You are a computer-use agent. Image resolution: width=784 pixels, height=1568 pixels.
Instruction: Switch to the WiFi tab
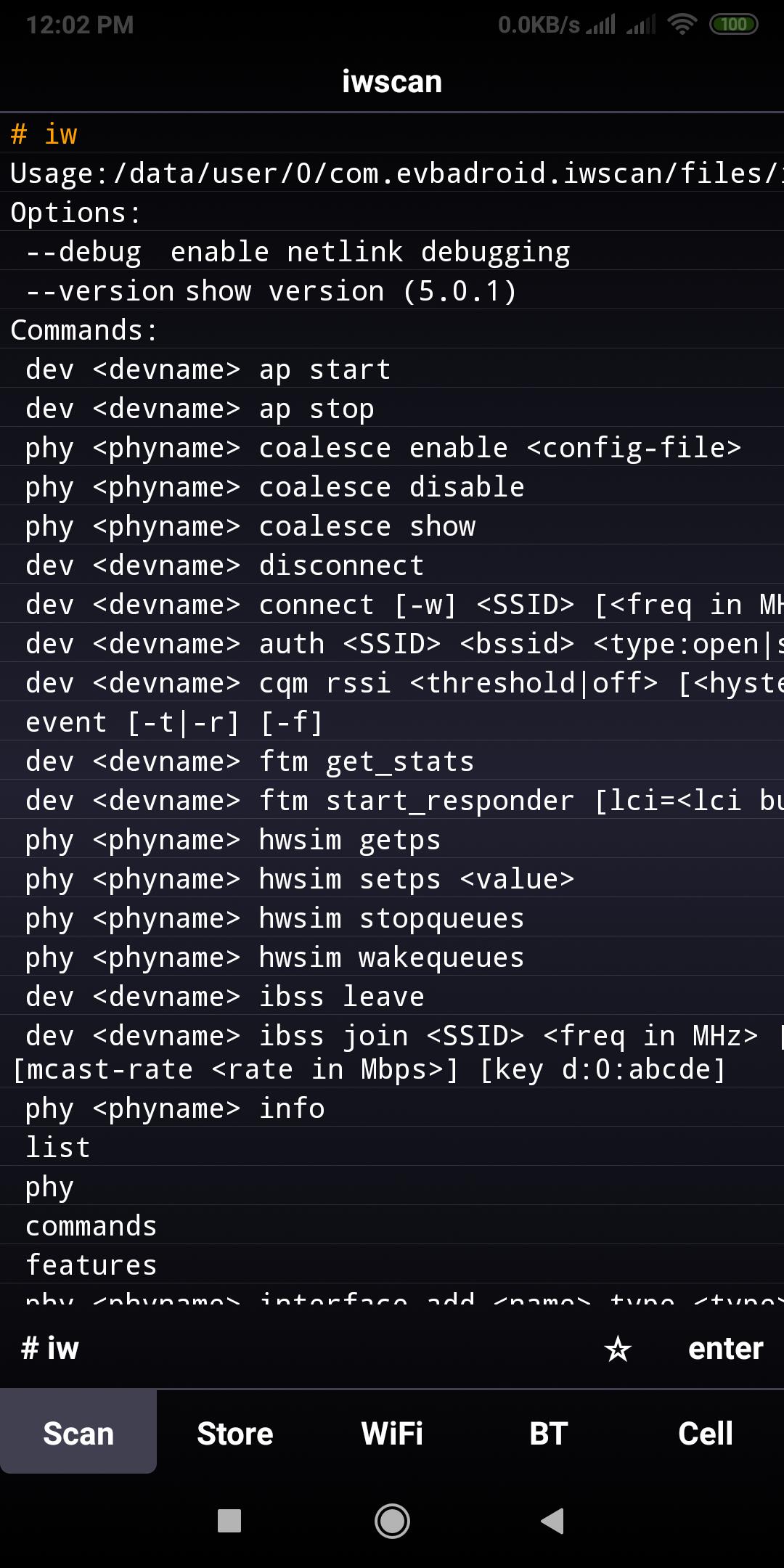click(392, 1433)
